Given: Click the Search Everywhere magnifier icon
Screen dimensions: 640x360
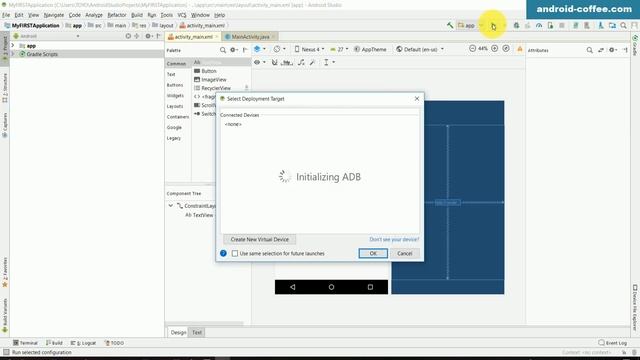Looking at the screenshot, I should pyautogui.click(x=623, y=25).
